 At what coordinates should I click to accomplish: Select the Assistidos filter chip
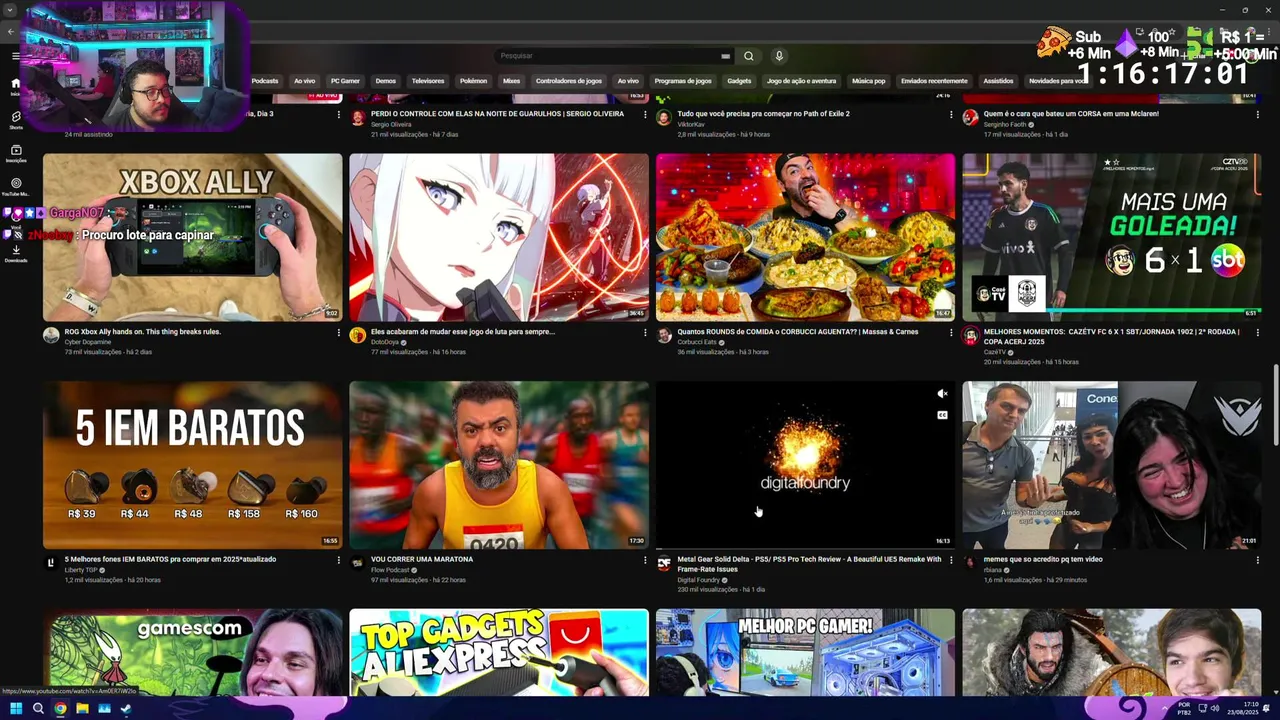[x=998, y=81]
